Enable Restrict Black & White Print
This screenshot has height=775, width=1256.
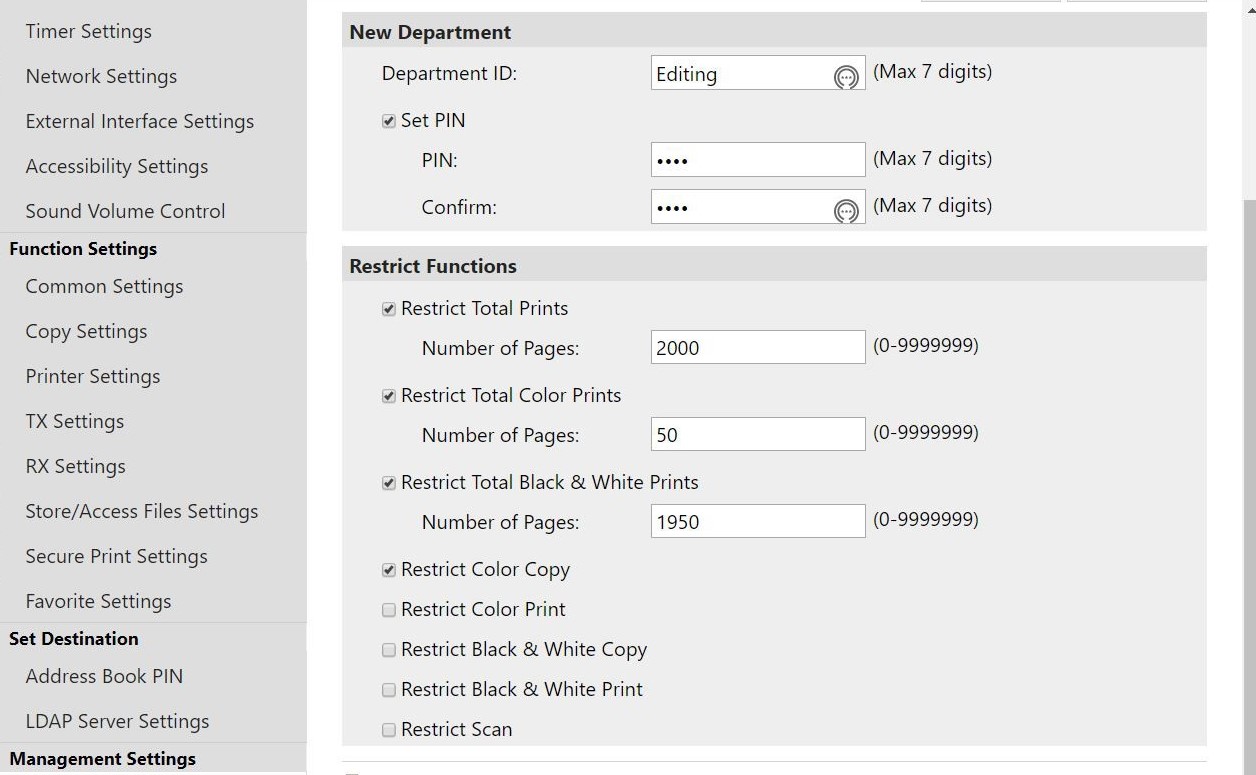pyautogui.click(x=389, y=690)
